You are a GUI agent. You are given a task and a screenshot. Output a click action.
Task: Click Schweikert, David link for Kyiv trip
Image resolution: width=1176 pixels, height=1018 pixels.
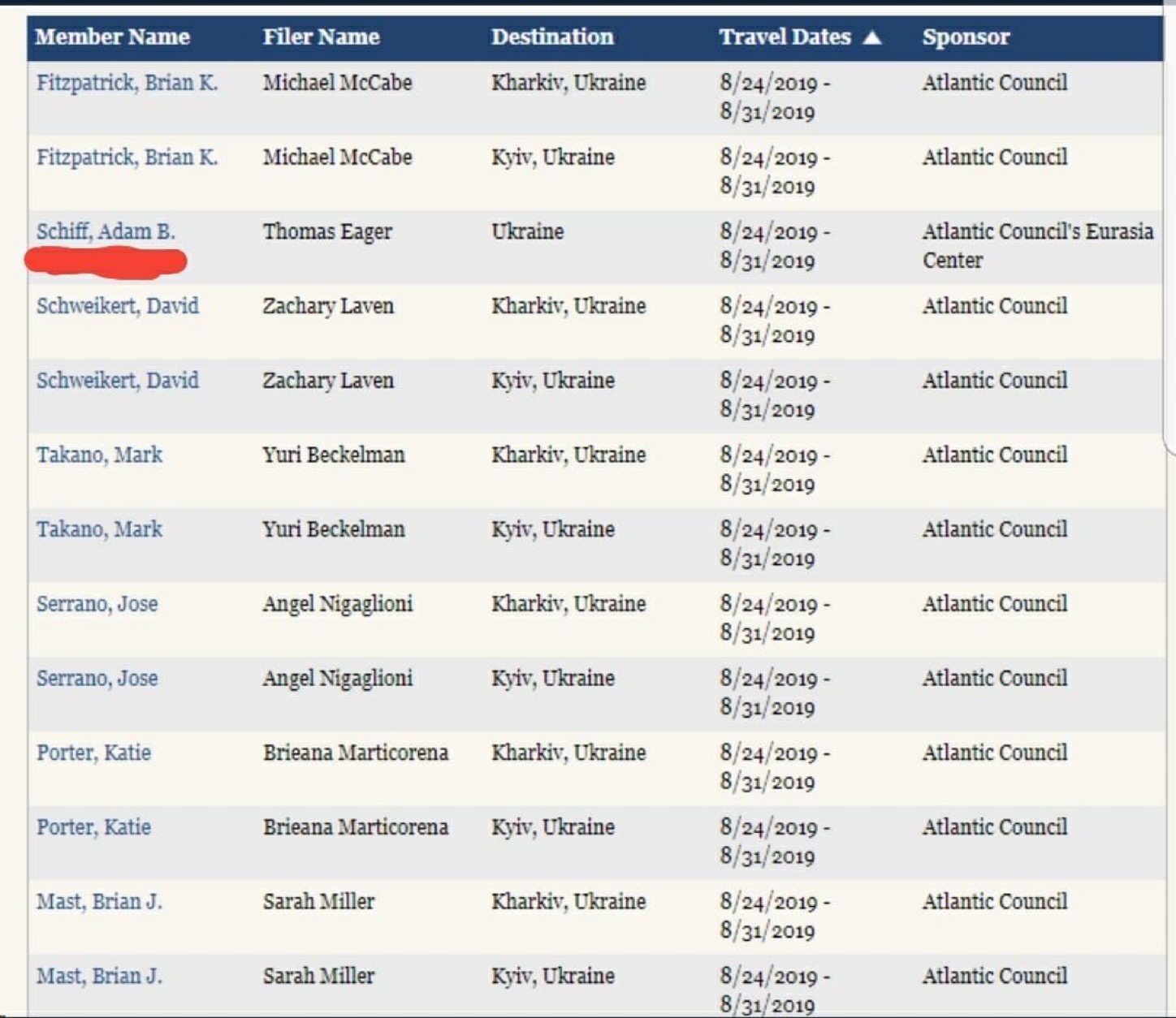(x=117, y=381)
